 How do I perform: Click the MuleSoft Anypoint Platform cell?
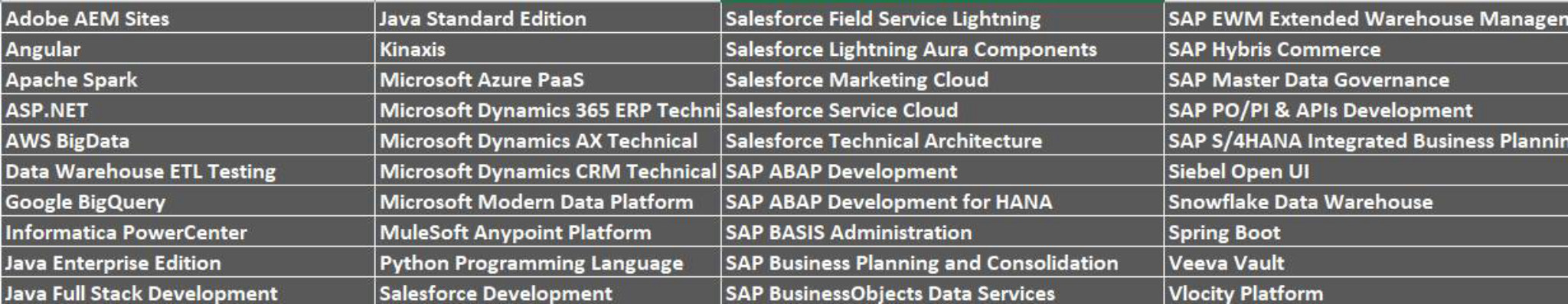(548, 232)
